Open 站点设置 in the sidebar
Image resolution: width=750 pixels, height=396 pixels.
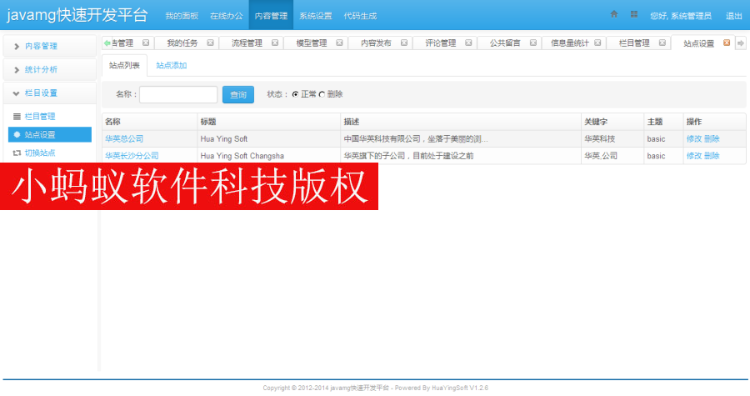pos(50,134)
